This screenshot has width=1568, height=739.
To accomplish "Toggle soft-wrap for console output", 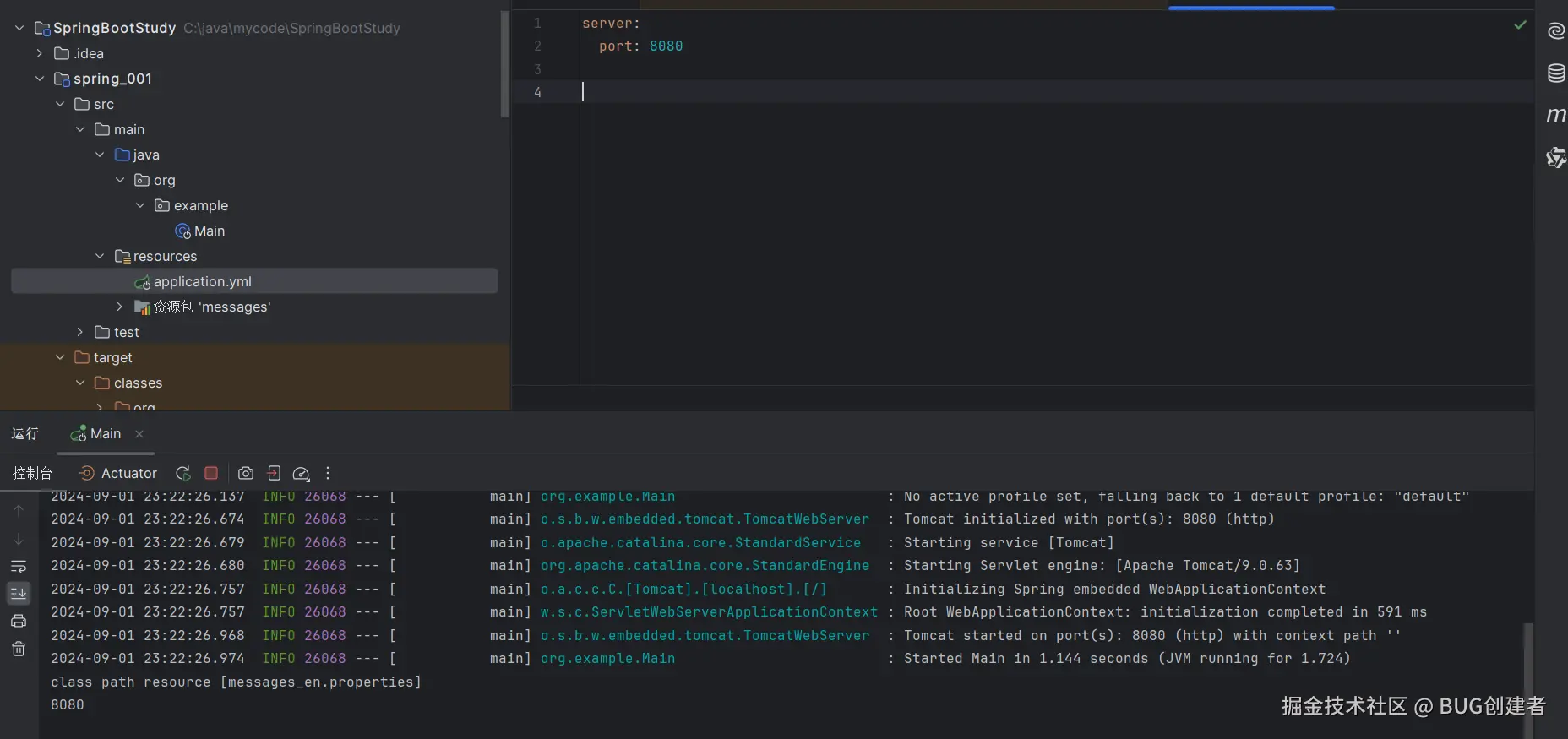I will coord(19,566).
